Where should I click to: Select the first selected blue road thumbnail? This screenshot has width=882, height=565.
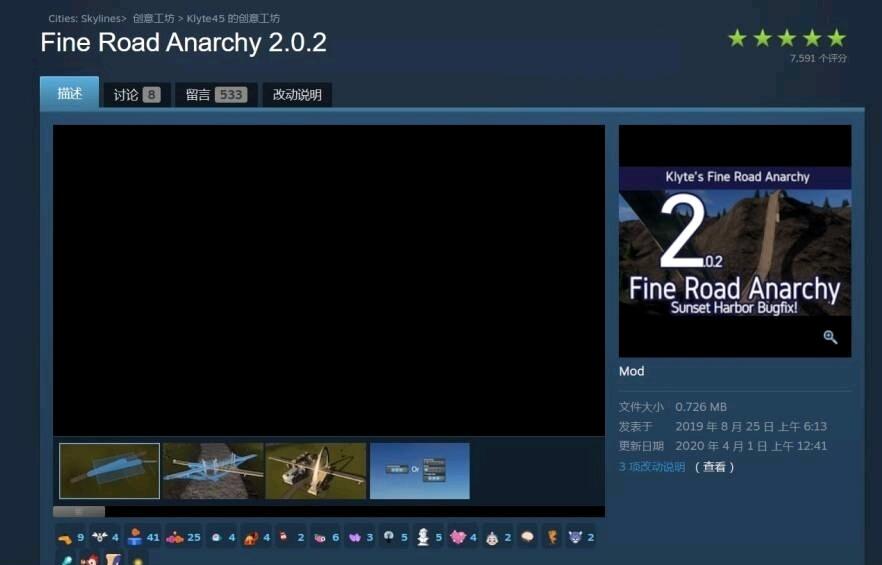click(110, 470)
